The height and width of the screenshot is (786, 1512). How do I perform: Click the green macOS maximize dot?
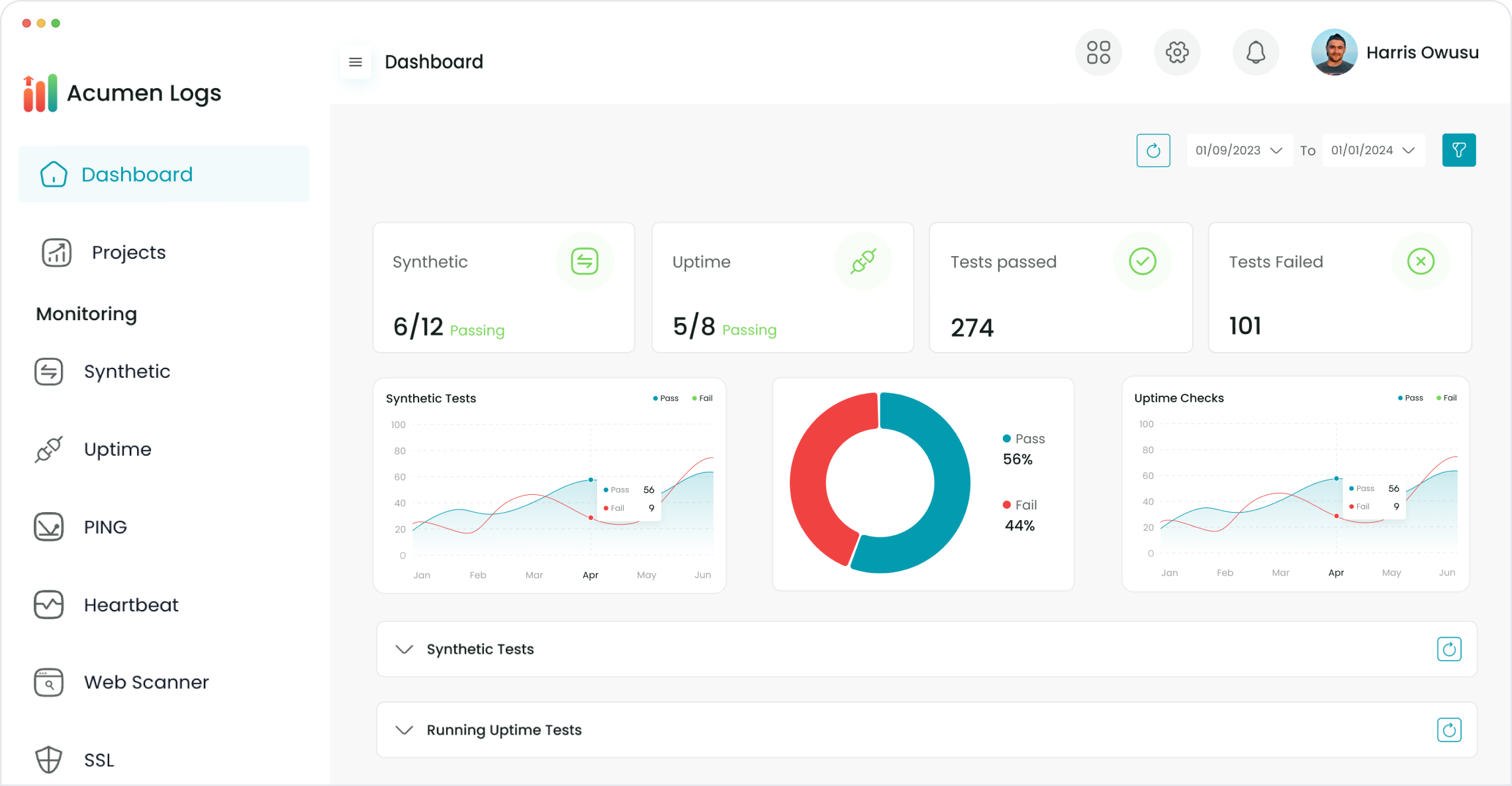click(x=56, y=23)
